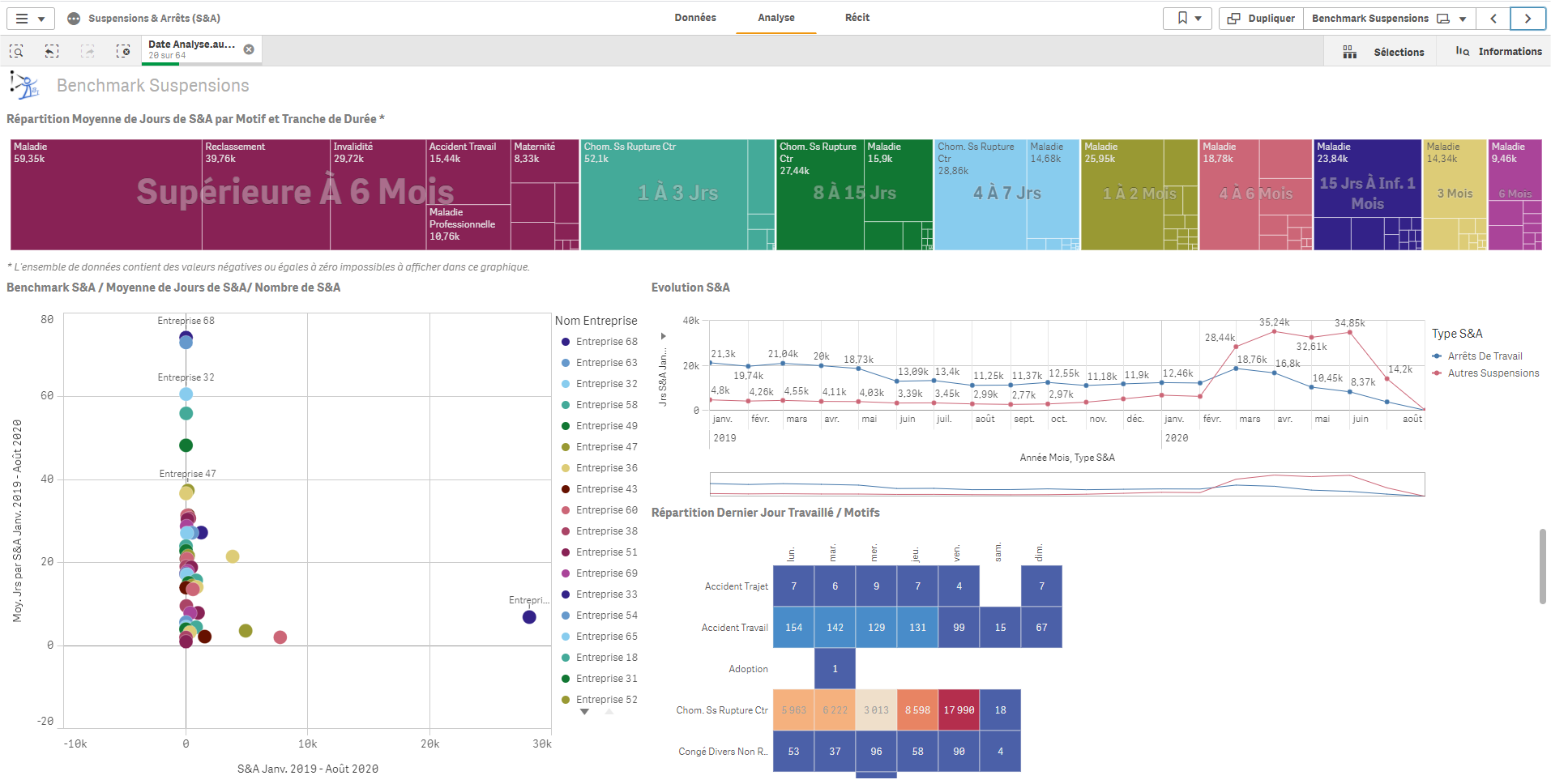Switch to the Données tab
The width and height of the screenshot is (1551, 784).
point(694,18)
